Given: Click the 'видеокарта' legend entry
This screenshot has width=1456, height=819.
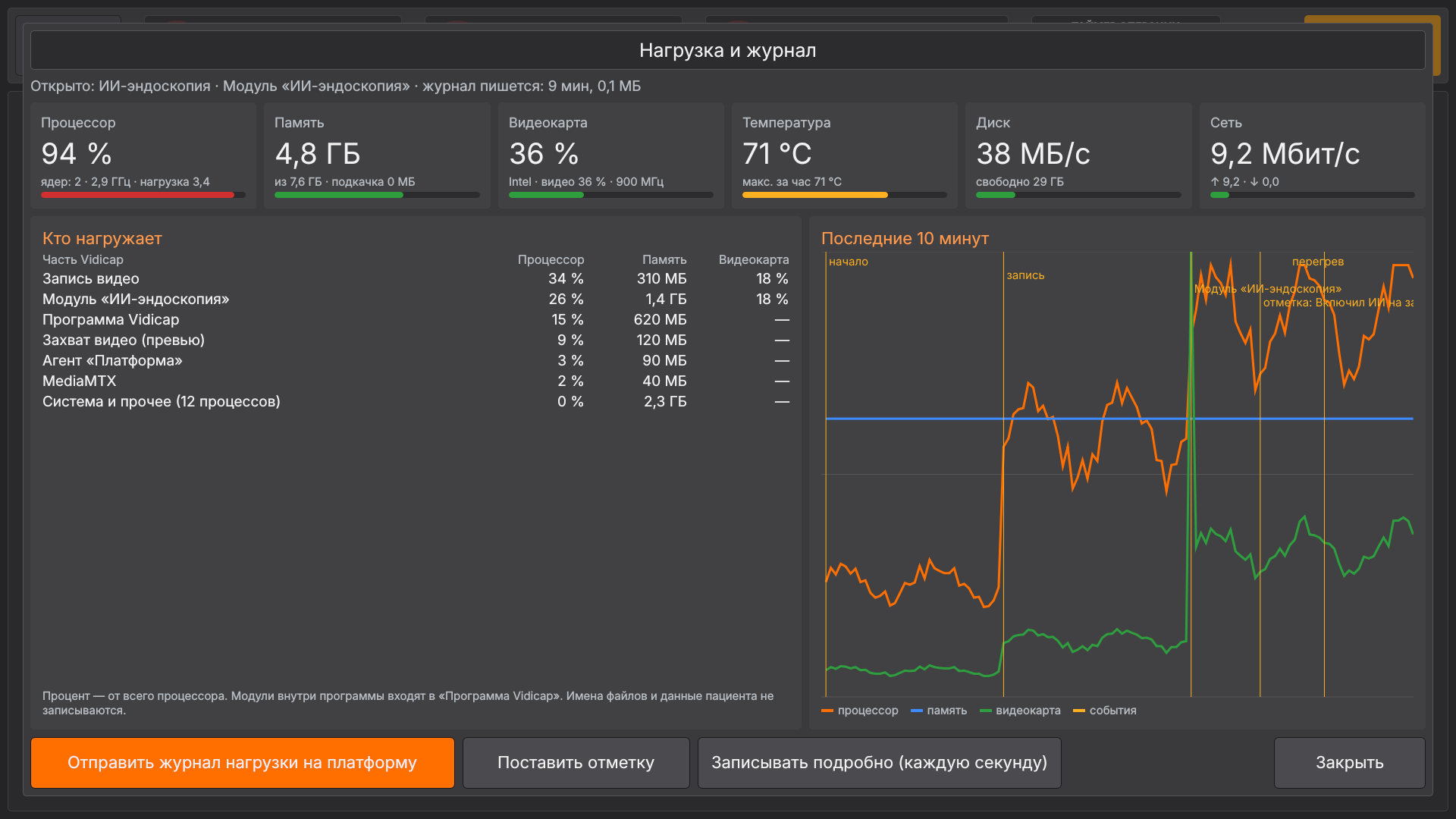Looking at the screenshot, I should (x=1020, y=711).
